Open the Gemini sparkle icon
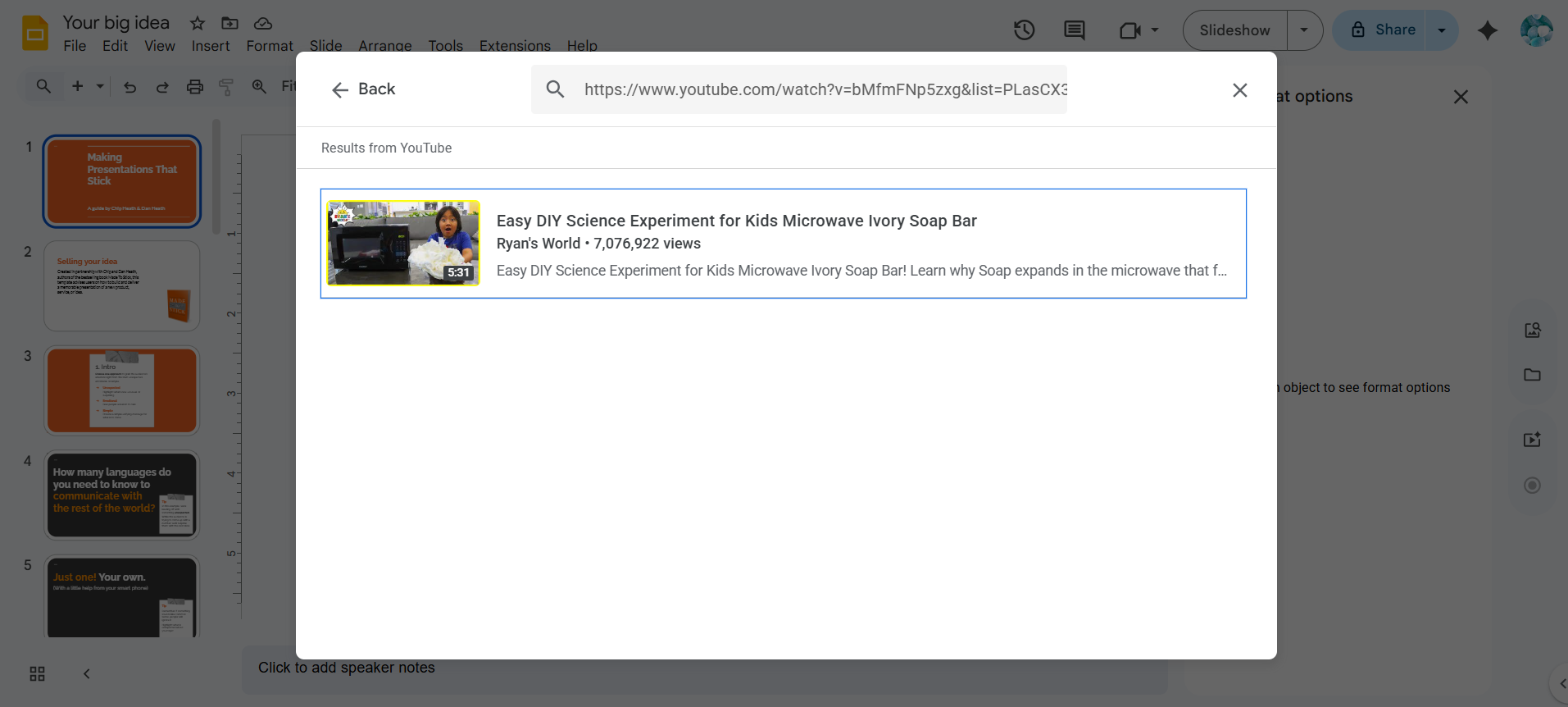The image size is (1568, 707). point(1488,30)
